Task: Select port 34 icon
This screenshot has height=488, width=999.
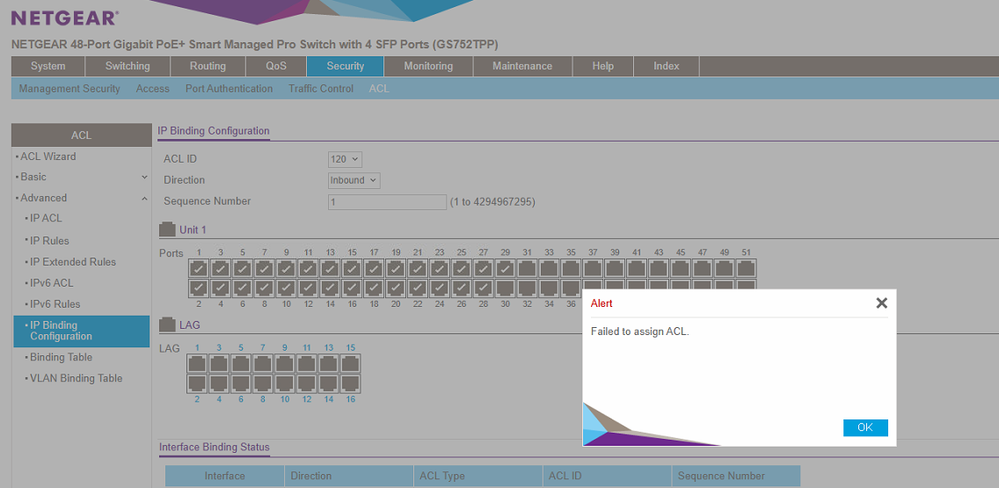Action: pos(549,288)
